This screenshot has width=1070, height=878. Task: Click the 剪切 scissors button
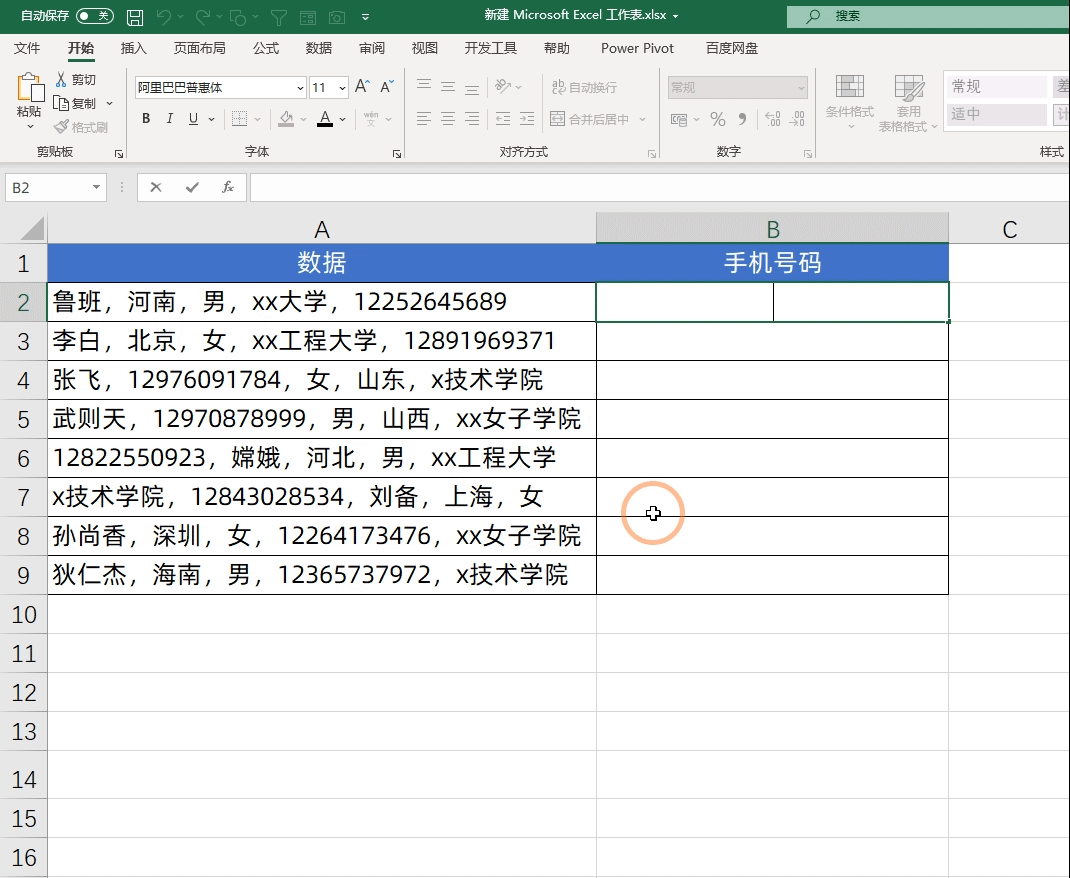coord(75,80)
